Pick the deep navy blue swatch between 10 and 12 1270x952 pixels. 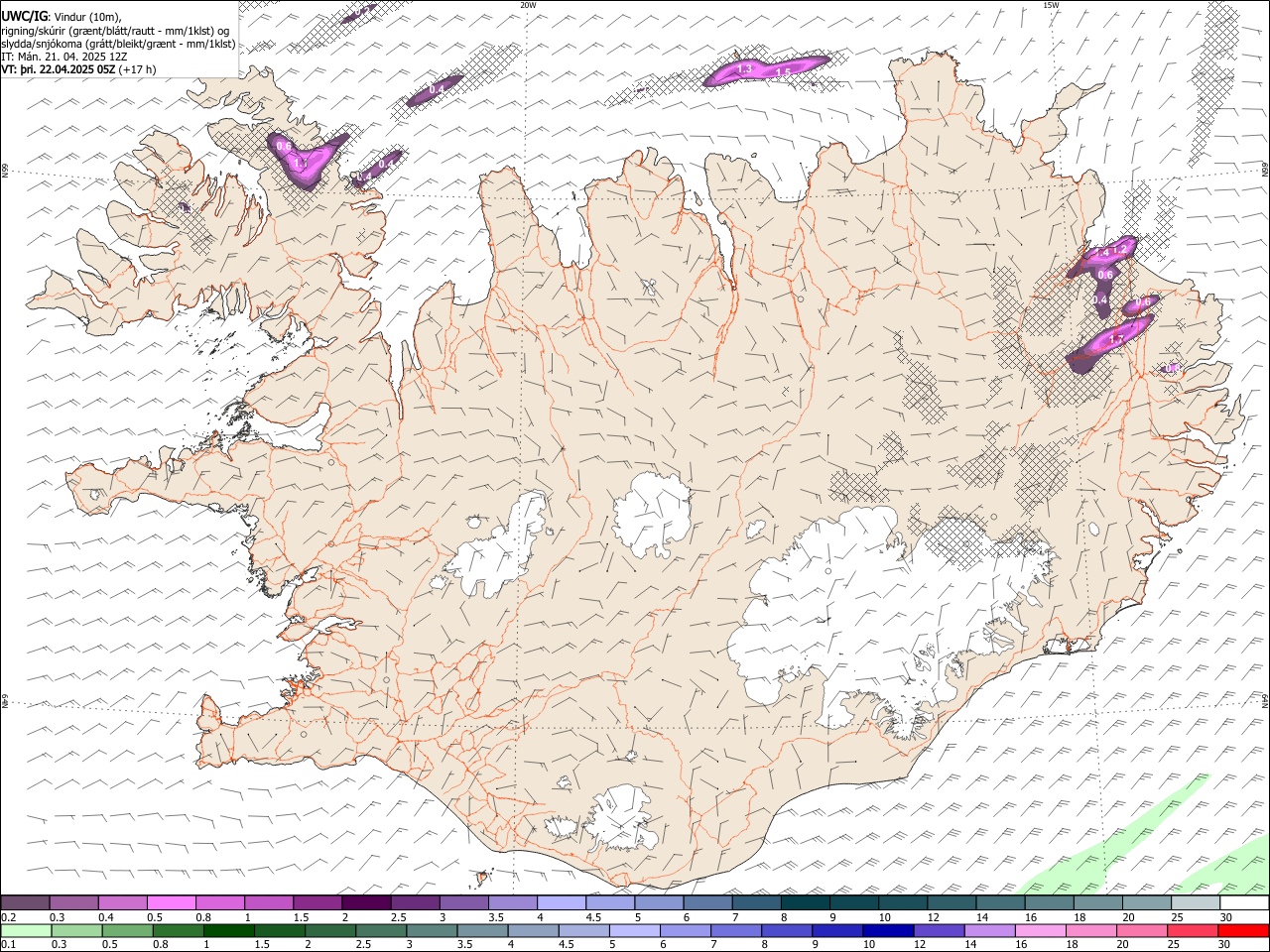pos(887,931)
